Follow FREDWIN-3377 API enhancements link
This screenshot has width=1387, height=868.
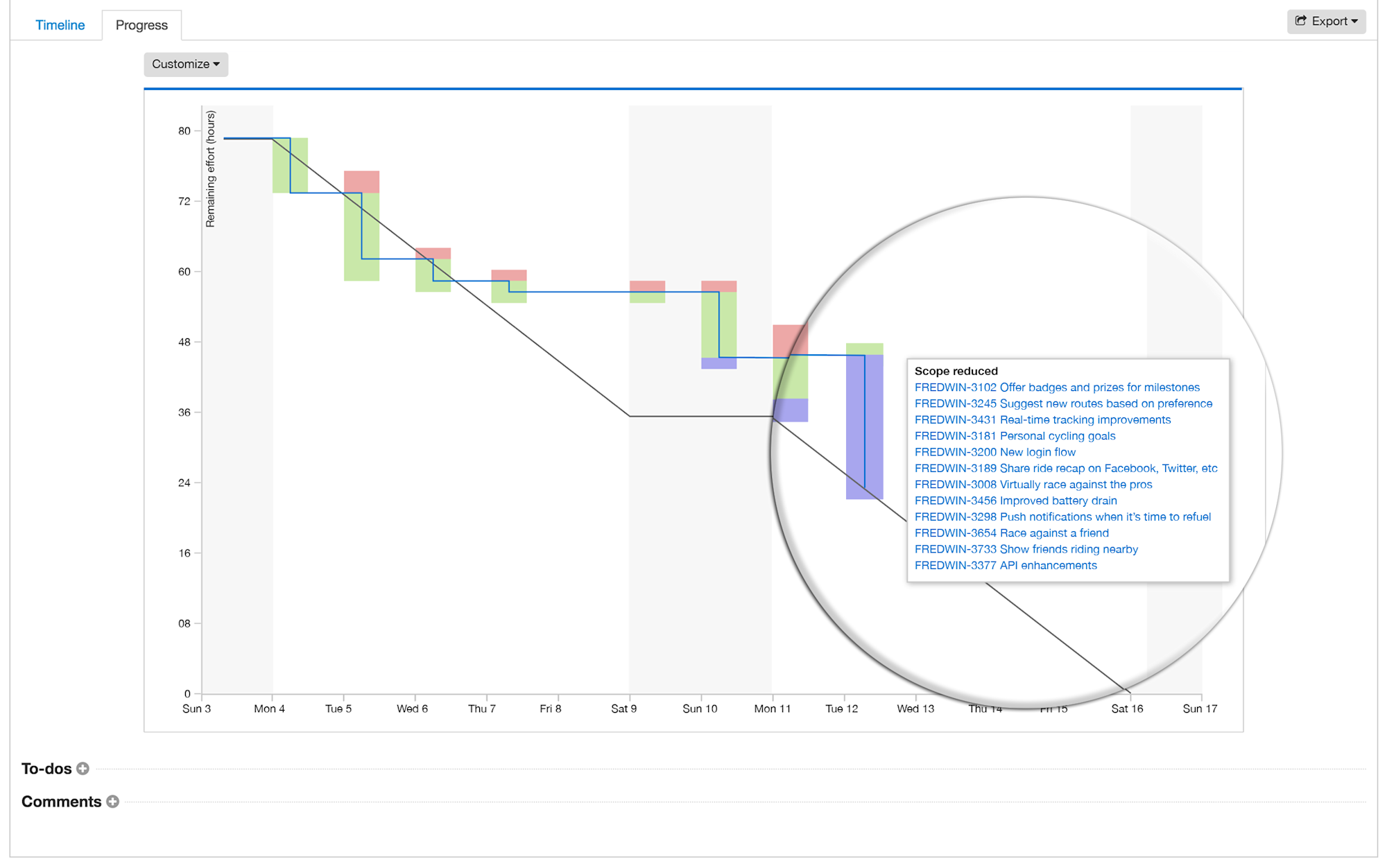(1006, 565)
